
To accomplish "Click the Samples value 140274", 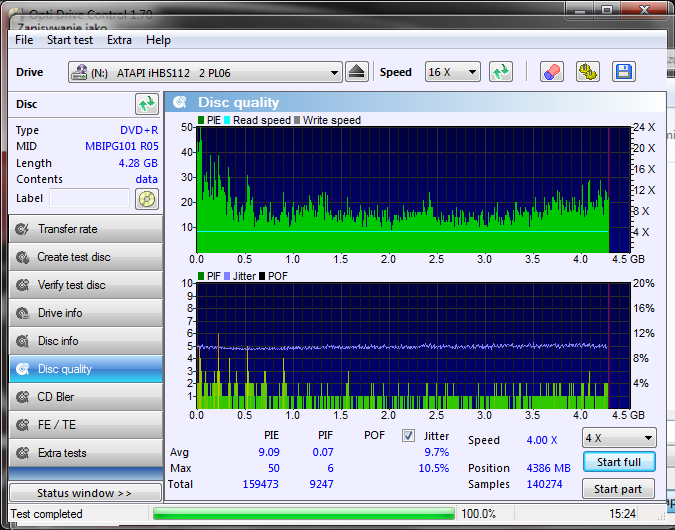I will point(545,484).
